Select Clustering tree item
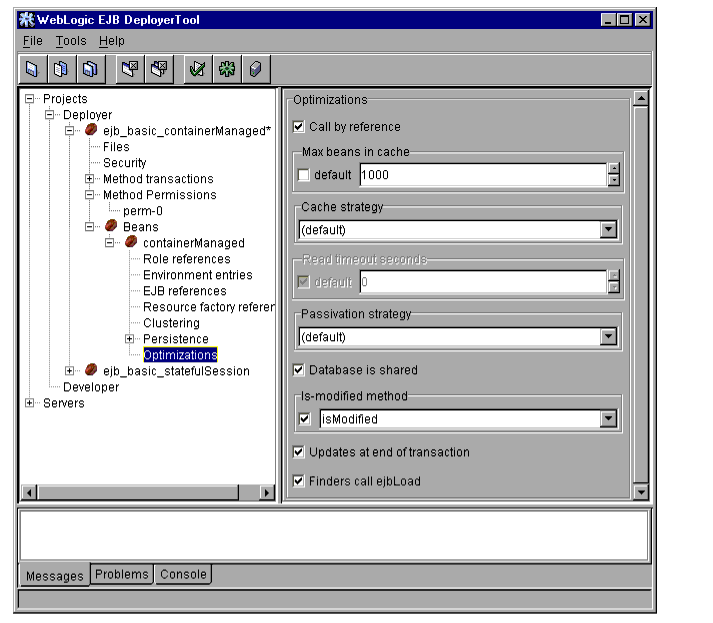This screenshot has width=713, height=623. 171,323
